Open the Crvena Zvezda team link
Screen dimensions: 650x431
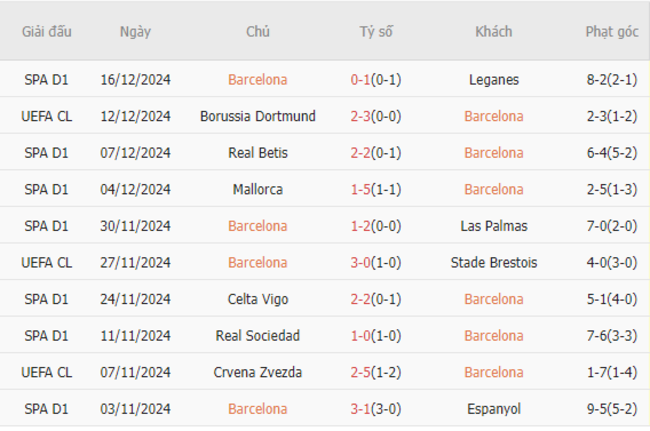pyautogui.click(x=257, y=372)
